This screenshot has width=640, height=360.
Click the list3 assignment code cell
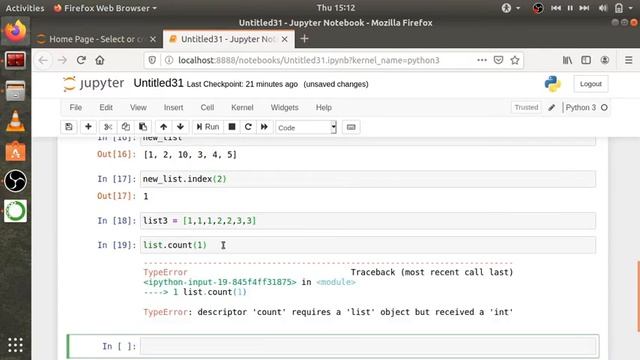(368, 221)
